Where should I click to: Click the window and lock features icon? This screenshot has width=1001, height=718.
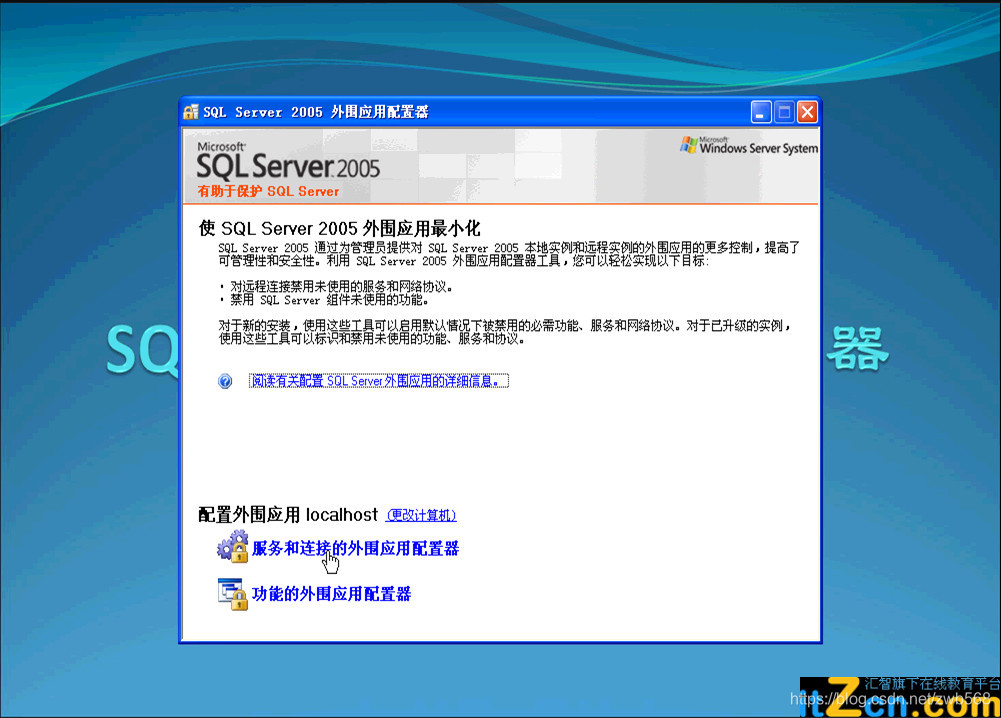point(232,594)
